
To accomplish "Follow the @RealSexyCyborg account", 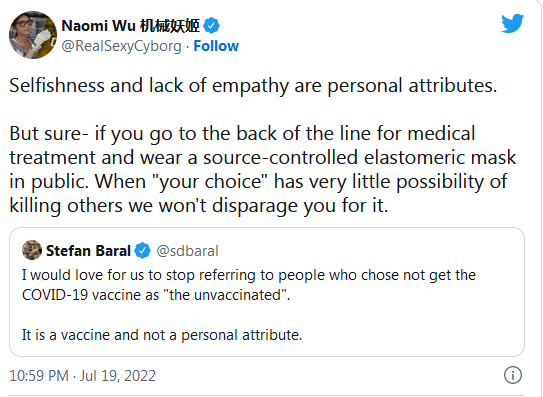I will pyautogui.click(x=216, y=46).
